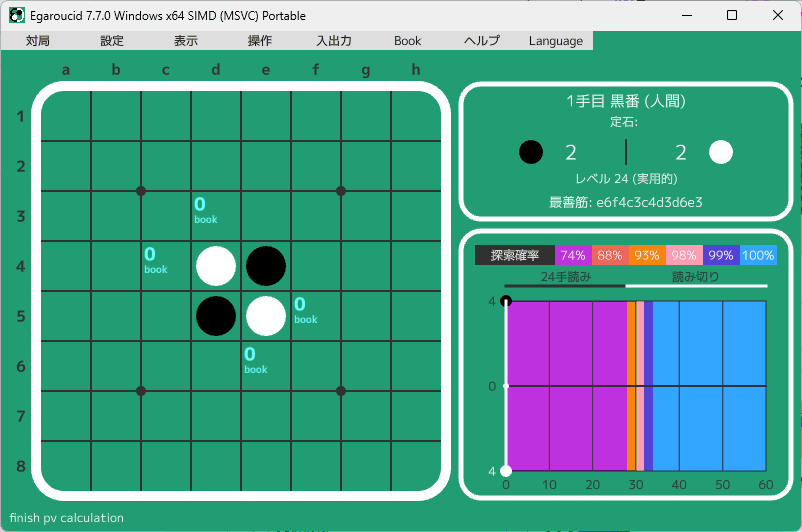
Task: Click the white disc on d4
Action: coord(216,265)
